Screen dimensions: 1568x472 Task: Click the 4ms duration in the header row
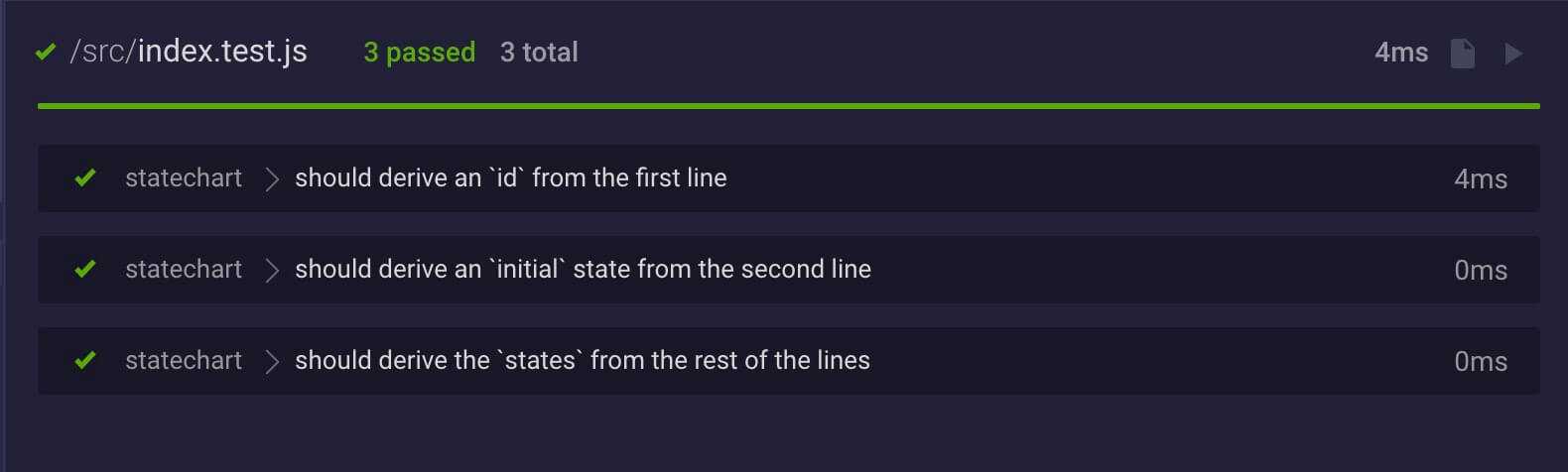point(1400,53)
